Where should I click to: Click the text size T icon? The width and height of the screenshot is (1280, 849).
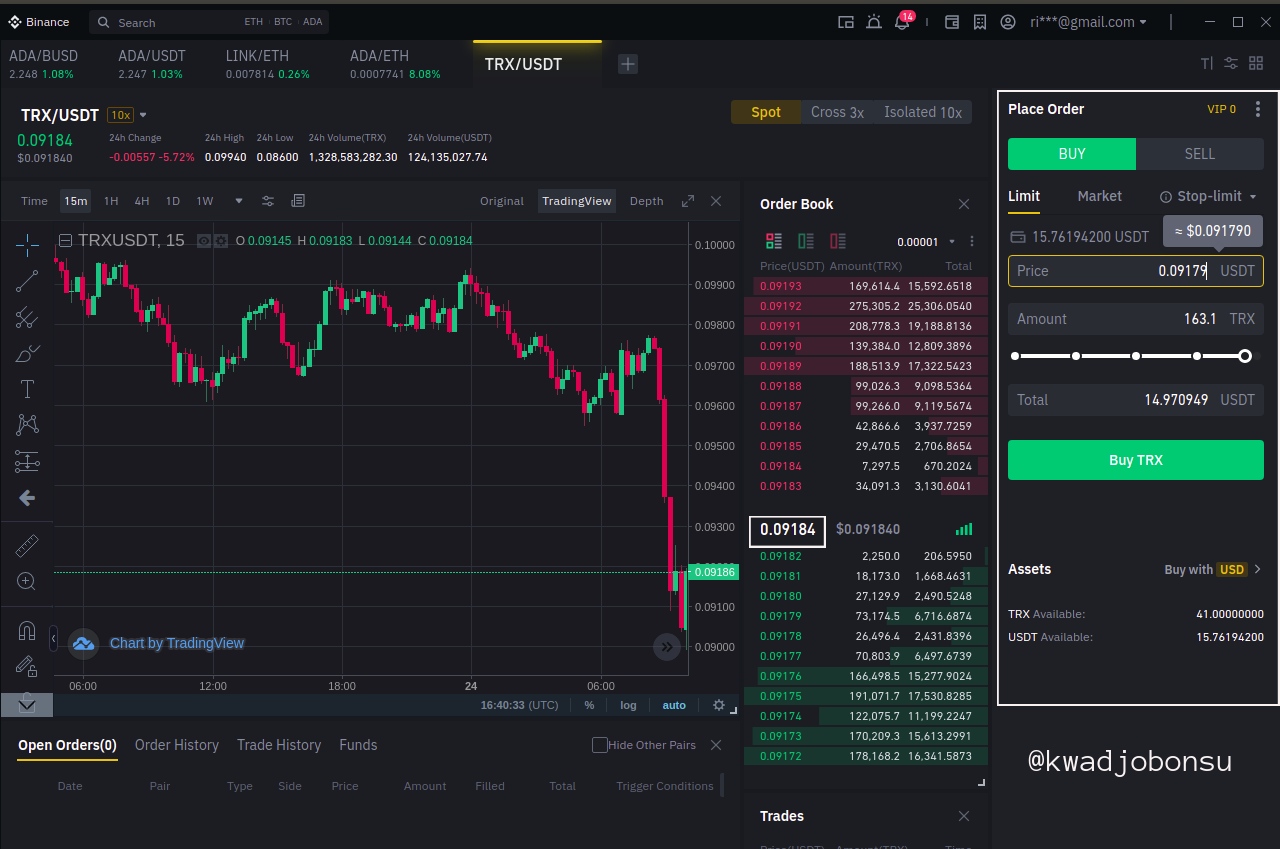pos(1206,63)
